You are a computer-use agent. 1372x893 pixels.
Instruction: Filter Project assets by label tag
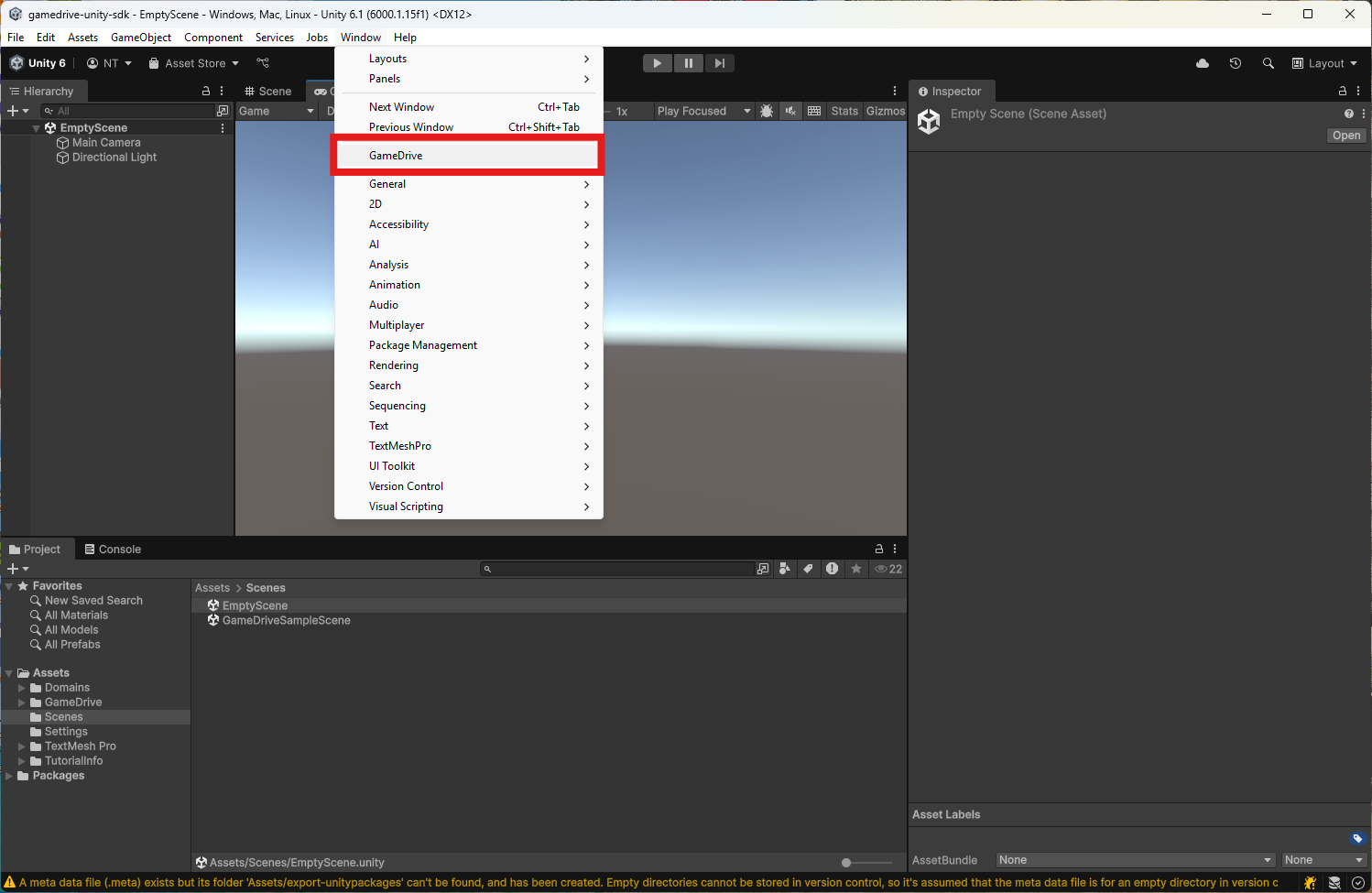[808, 568]
